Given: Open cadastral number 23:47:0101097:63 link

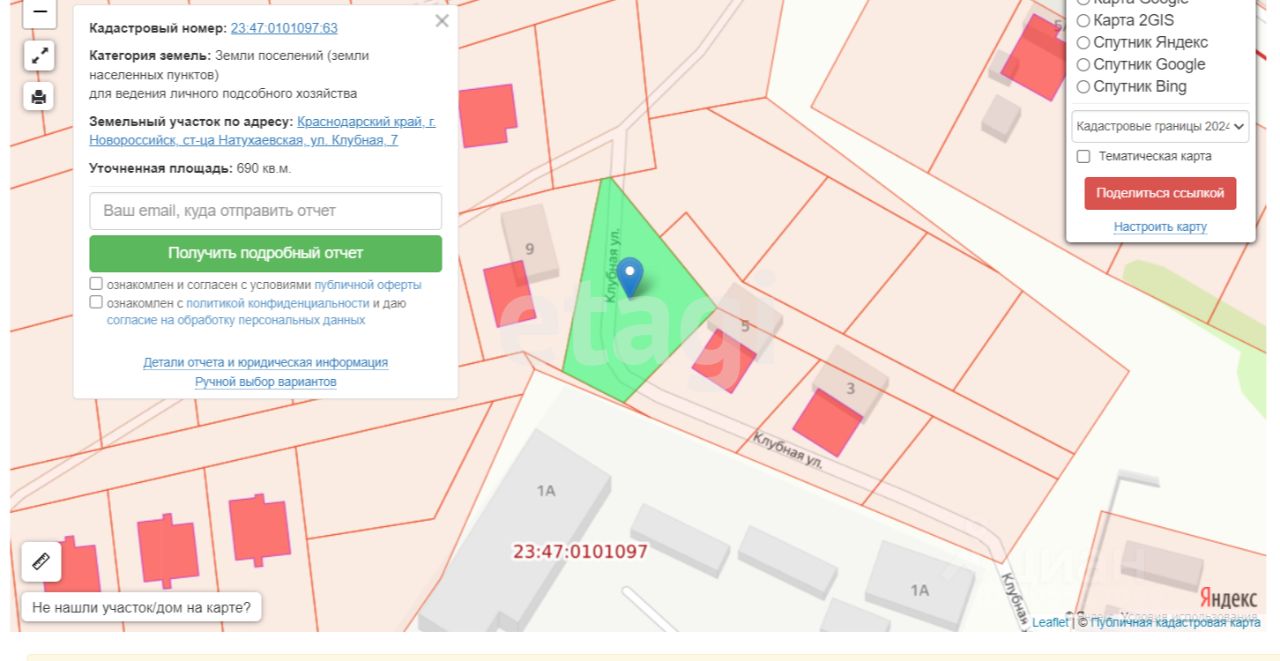Looking at the screenshot, I should point(284,28).
